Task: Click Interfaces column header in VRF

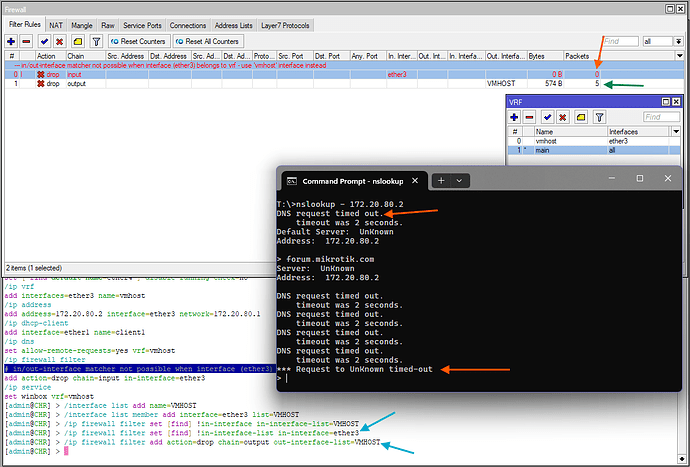Action: point(639,131)
